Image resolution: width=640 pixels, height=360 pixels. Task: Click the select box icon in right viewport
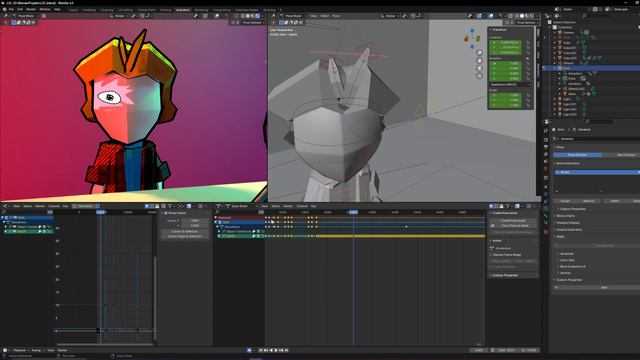(281, 22)
